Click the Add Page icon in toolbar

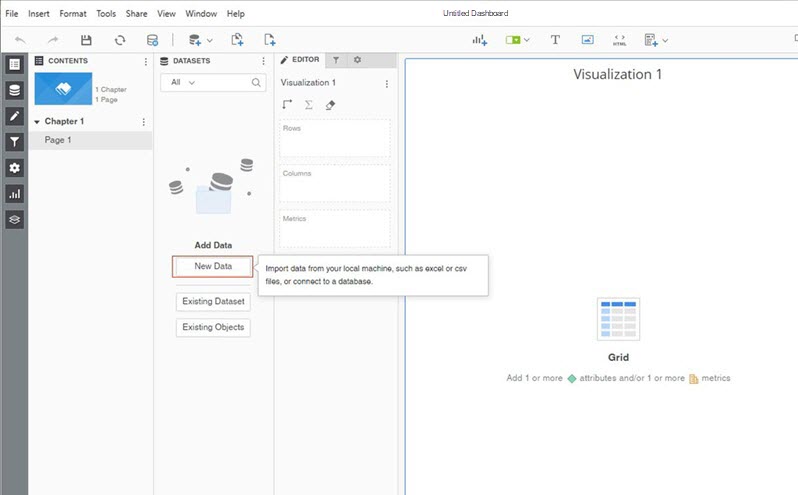[x=270, y=40]
